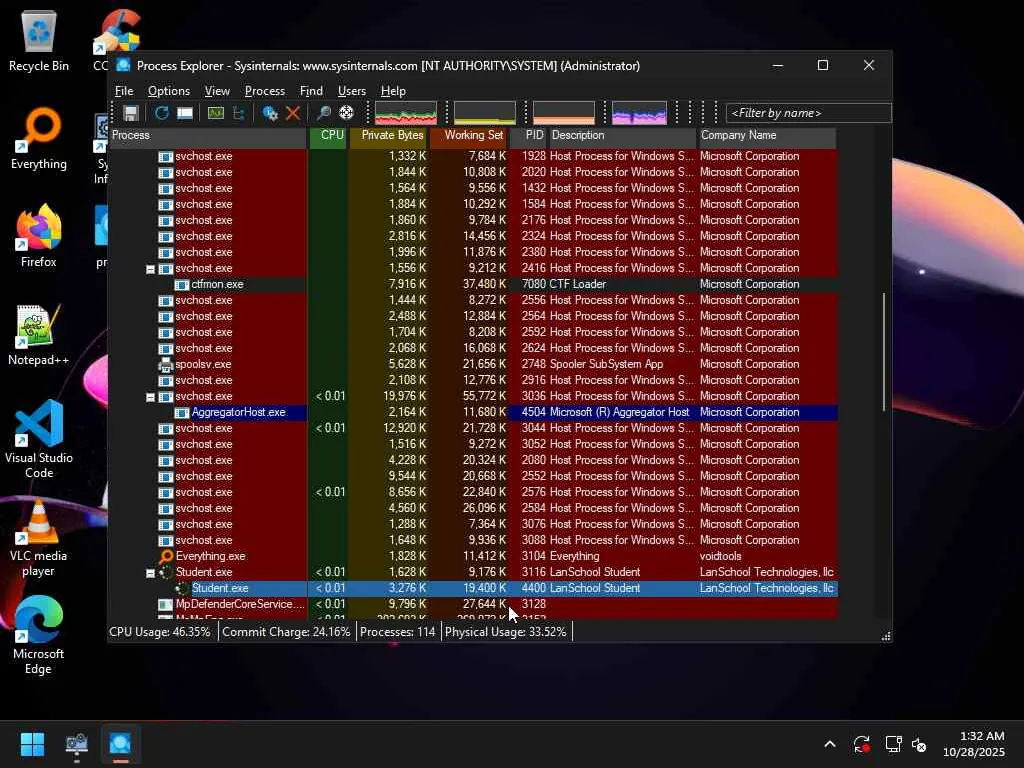Open the Users menu

[351, 91]
